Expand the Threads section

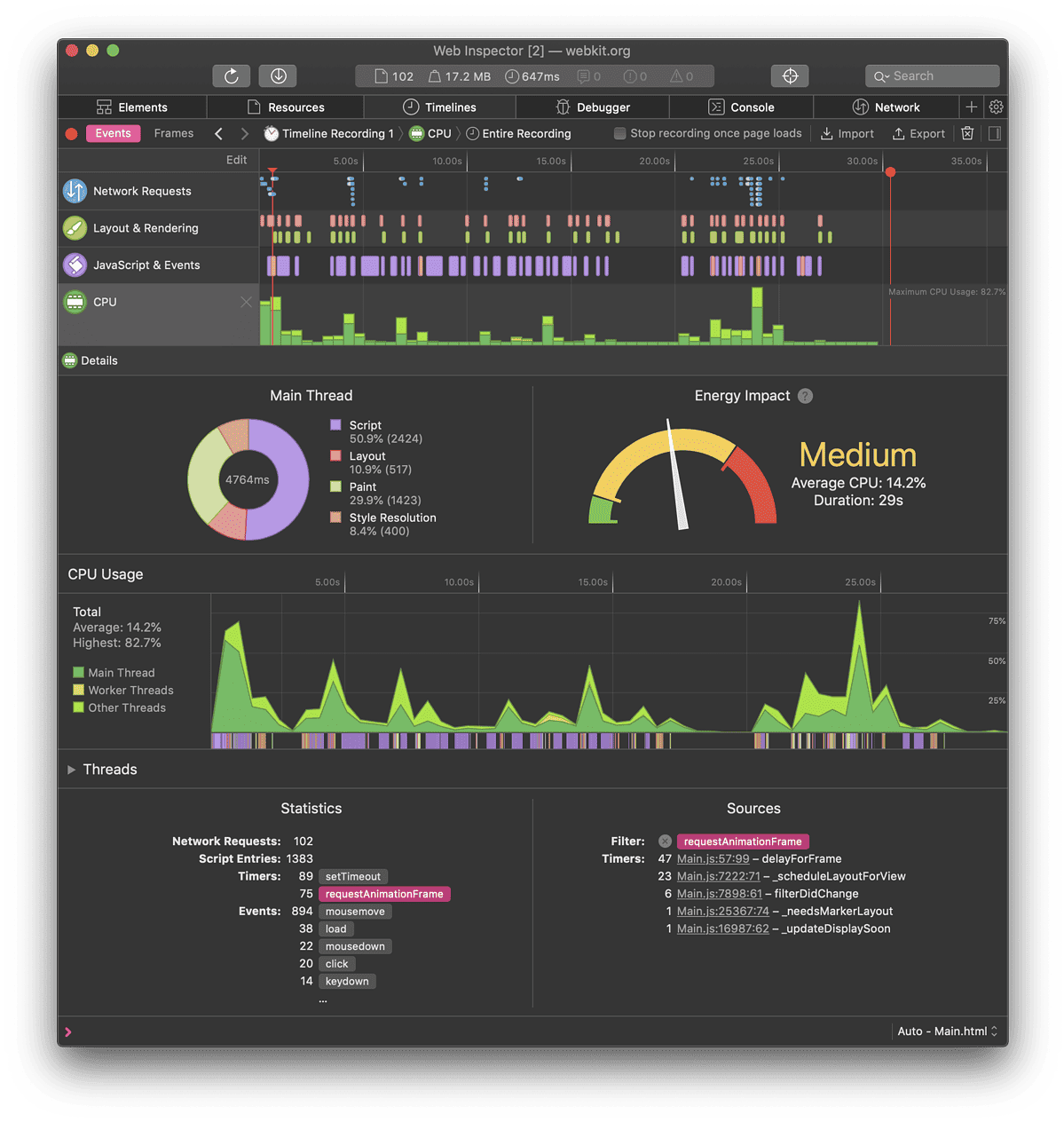click(72, 769)
